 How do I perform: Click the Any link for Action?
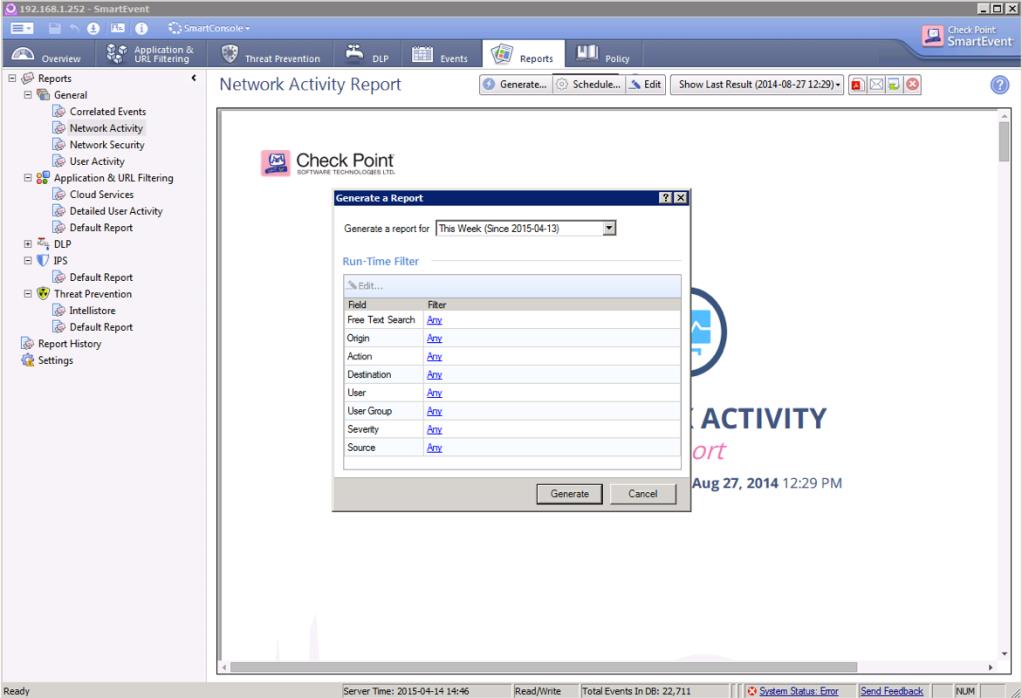click(x=435, y=356)
